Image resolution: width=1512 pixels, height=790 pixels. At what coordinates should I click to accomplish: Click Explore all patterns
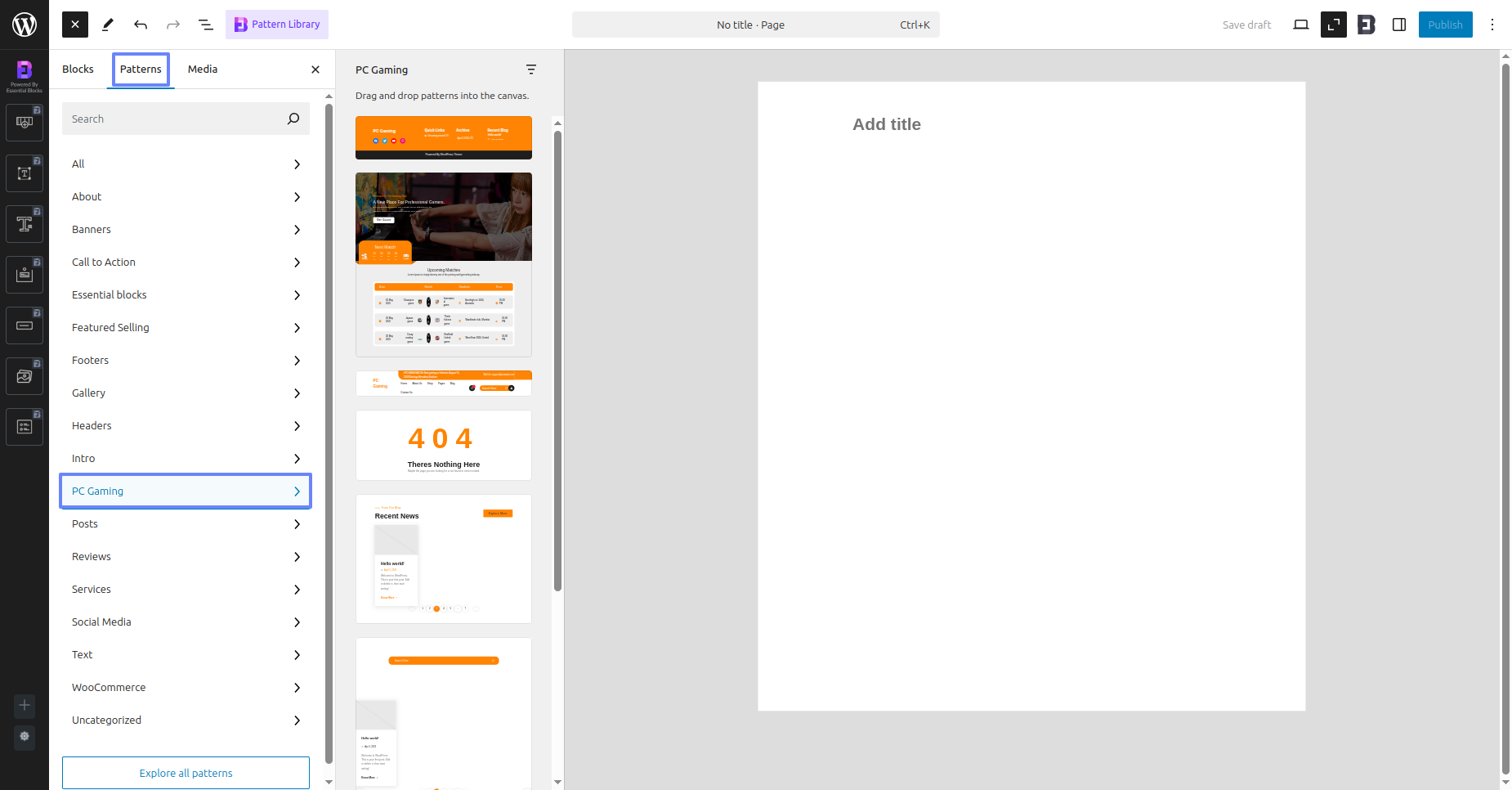(186, 773)
